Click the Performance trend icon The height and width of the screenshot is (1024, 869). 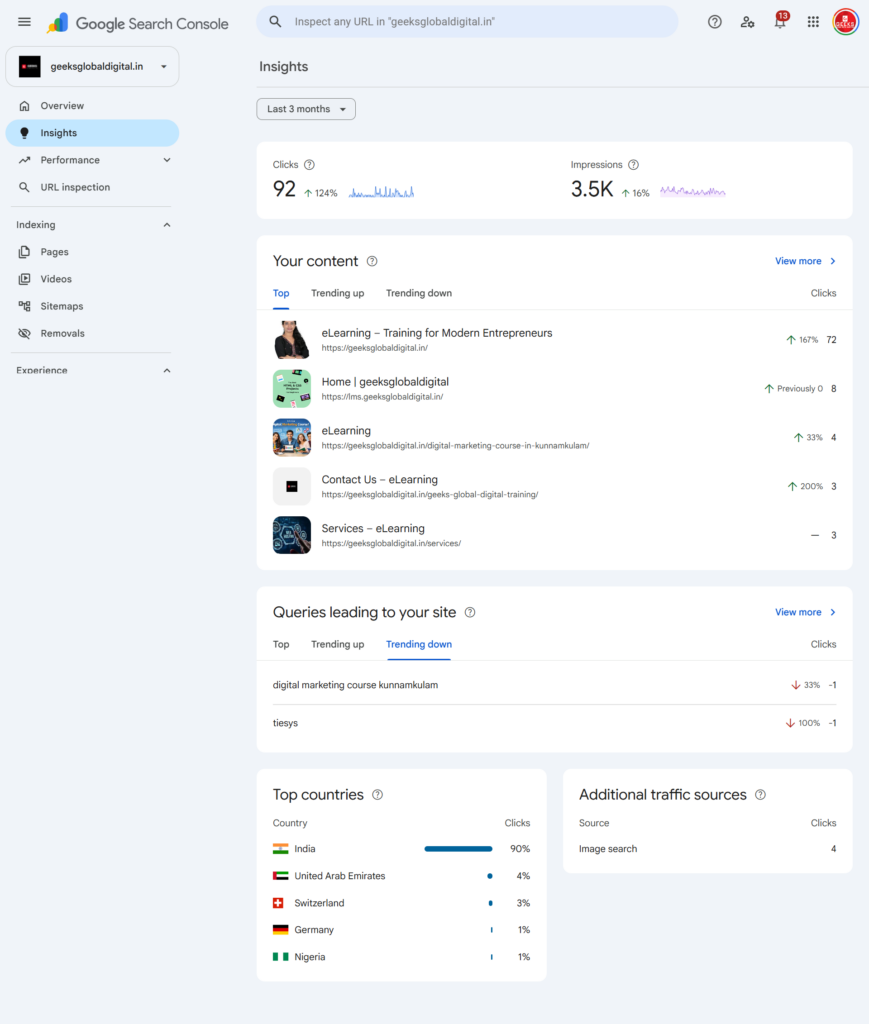pyautogui.click(x=24, y=160)
